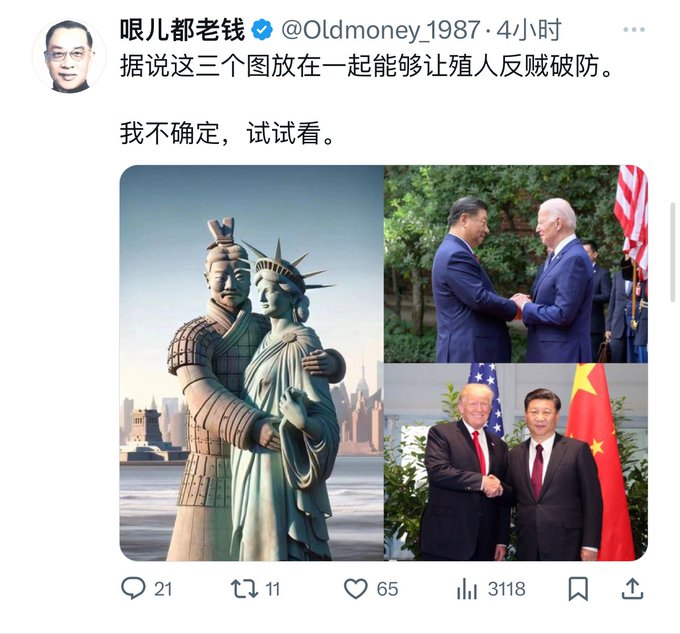Open the bottom-right photo with flags

516,462
